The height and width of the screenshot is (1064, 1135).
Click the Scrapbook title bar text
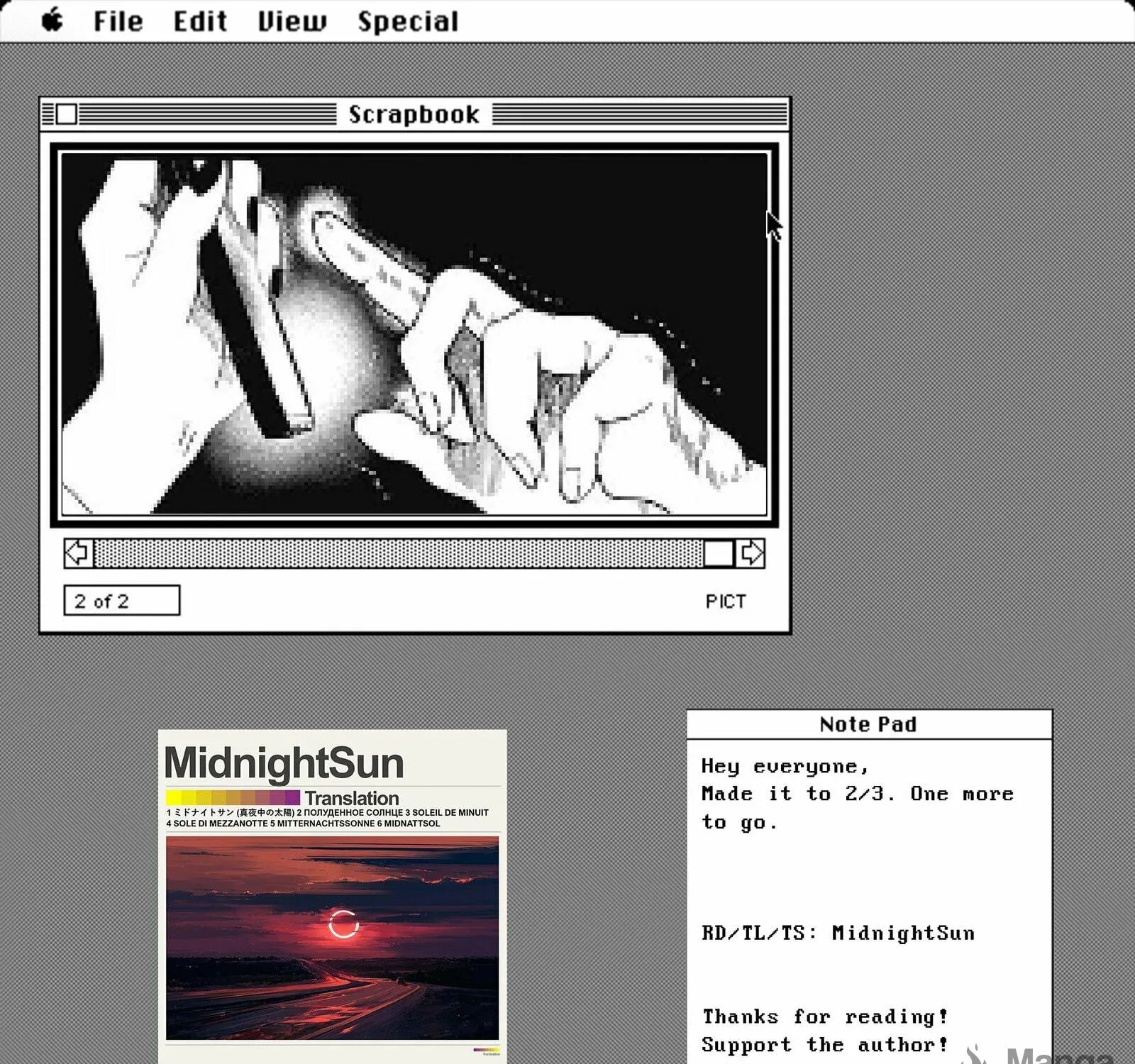click(414, 114)
